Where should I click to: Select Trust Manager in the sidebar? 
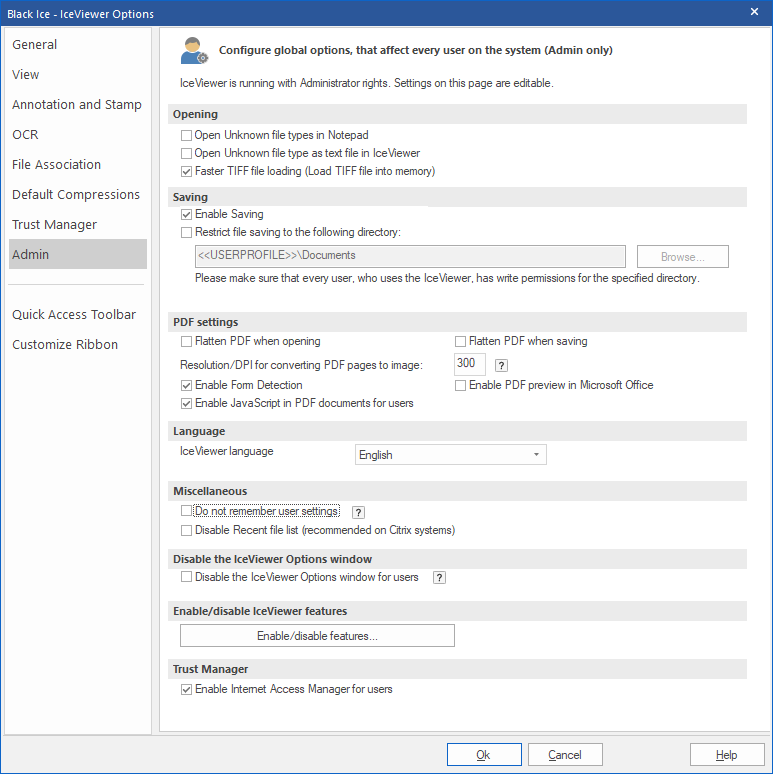[78, 225]
